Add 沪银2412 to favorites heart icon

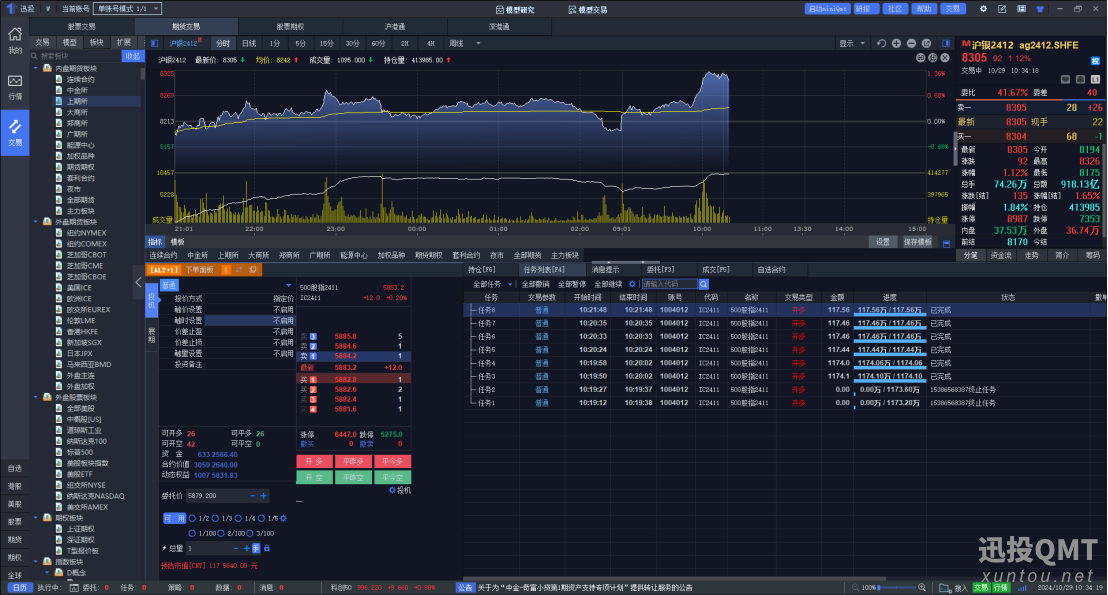click(x=1066, y=79)
